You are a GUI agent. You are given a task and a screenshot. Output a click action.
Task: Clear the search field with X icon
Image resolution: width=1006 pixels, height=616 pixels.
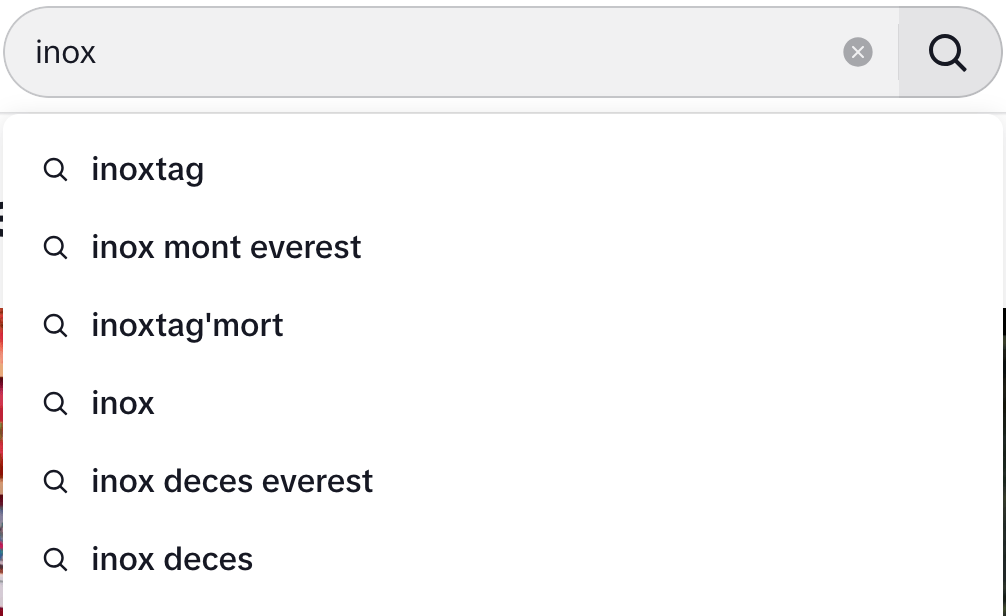click(858, 52)
